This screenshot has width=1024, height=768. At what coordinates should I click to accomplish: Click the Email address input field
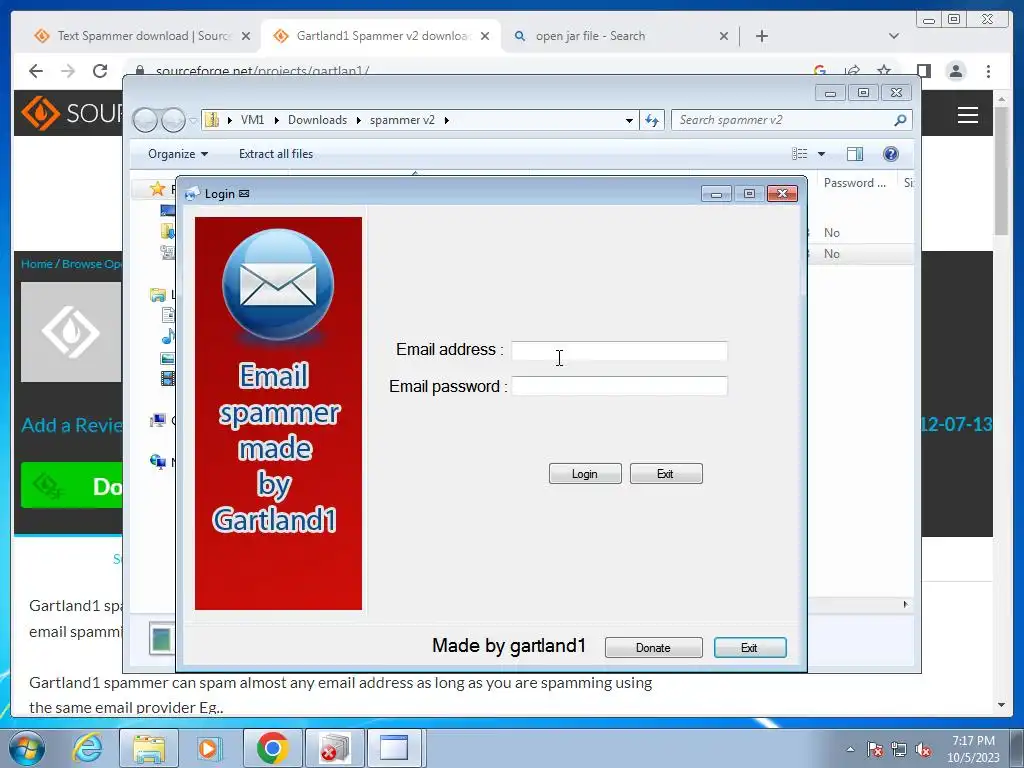coord(619,351)
